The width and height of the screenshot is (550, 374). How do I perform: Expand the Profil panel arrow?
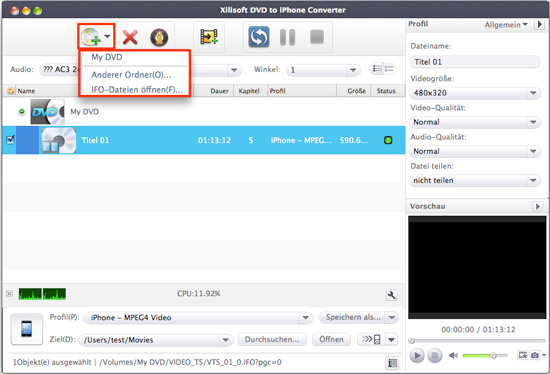pyautogui.click(x=539, y=24)
